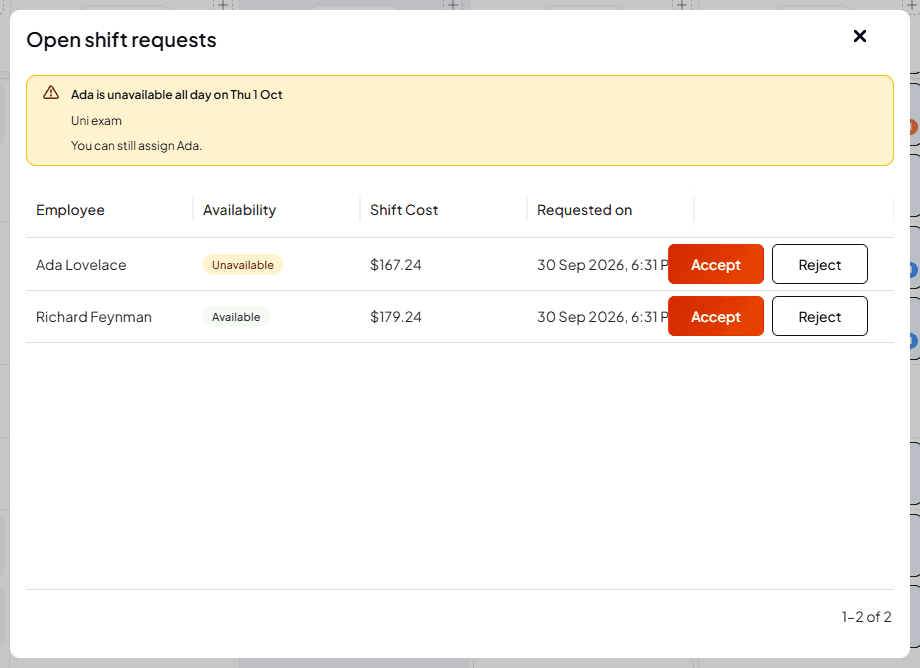This screenshot has height=668, width=920.
Task: Sort by the Shift Cost column header
Action: (x=404, y=210)
